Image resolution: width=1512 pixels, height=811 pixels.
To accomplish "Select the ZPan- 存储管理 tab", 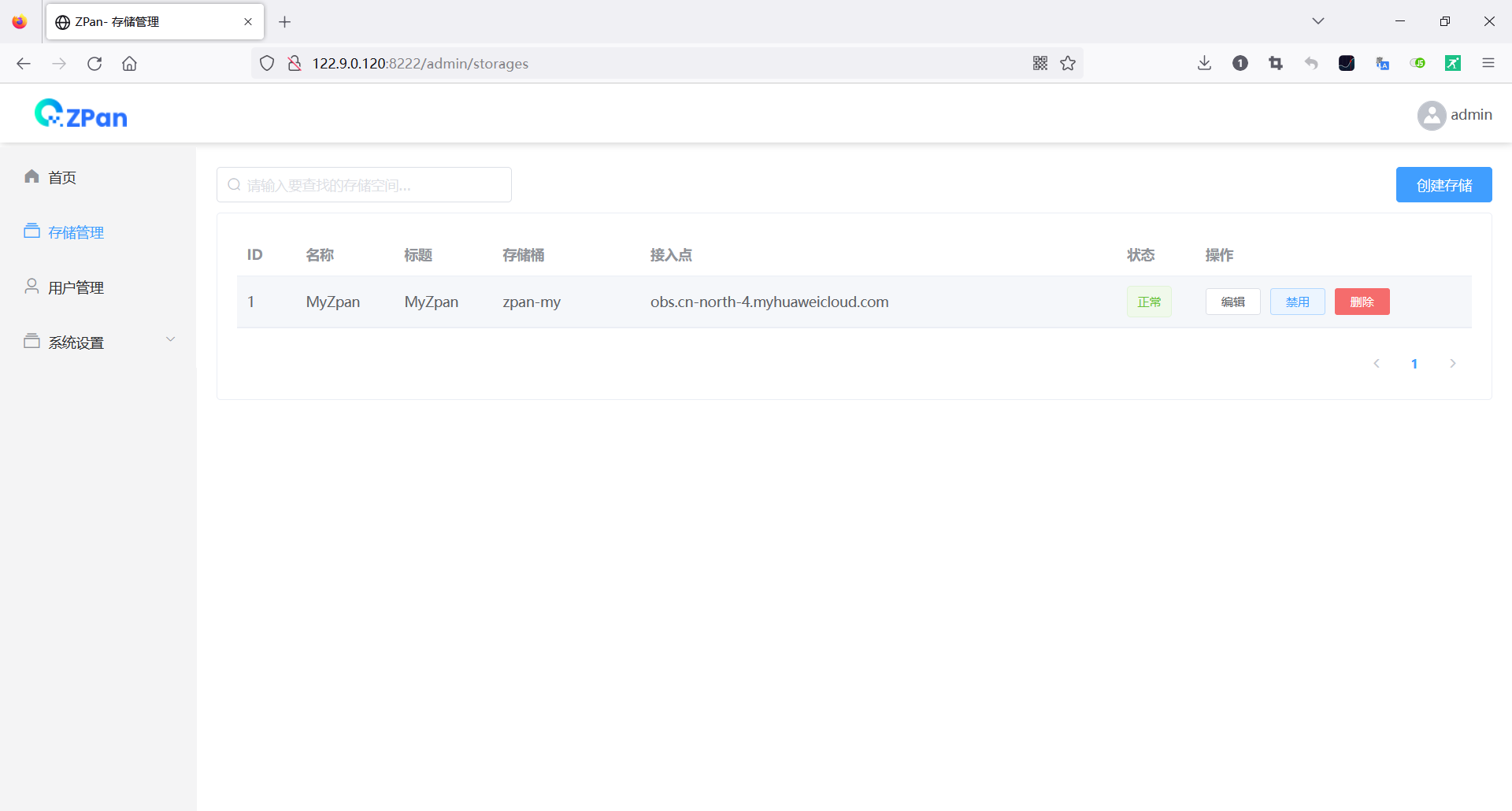I will pyautogui.click(x=155, y=22).
